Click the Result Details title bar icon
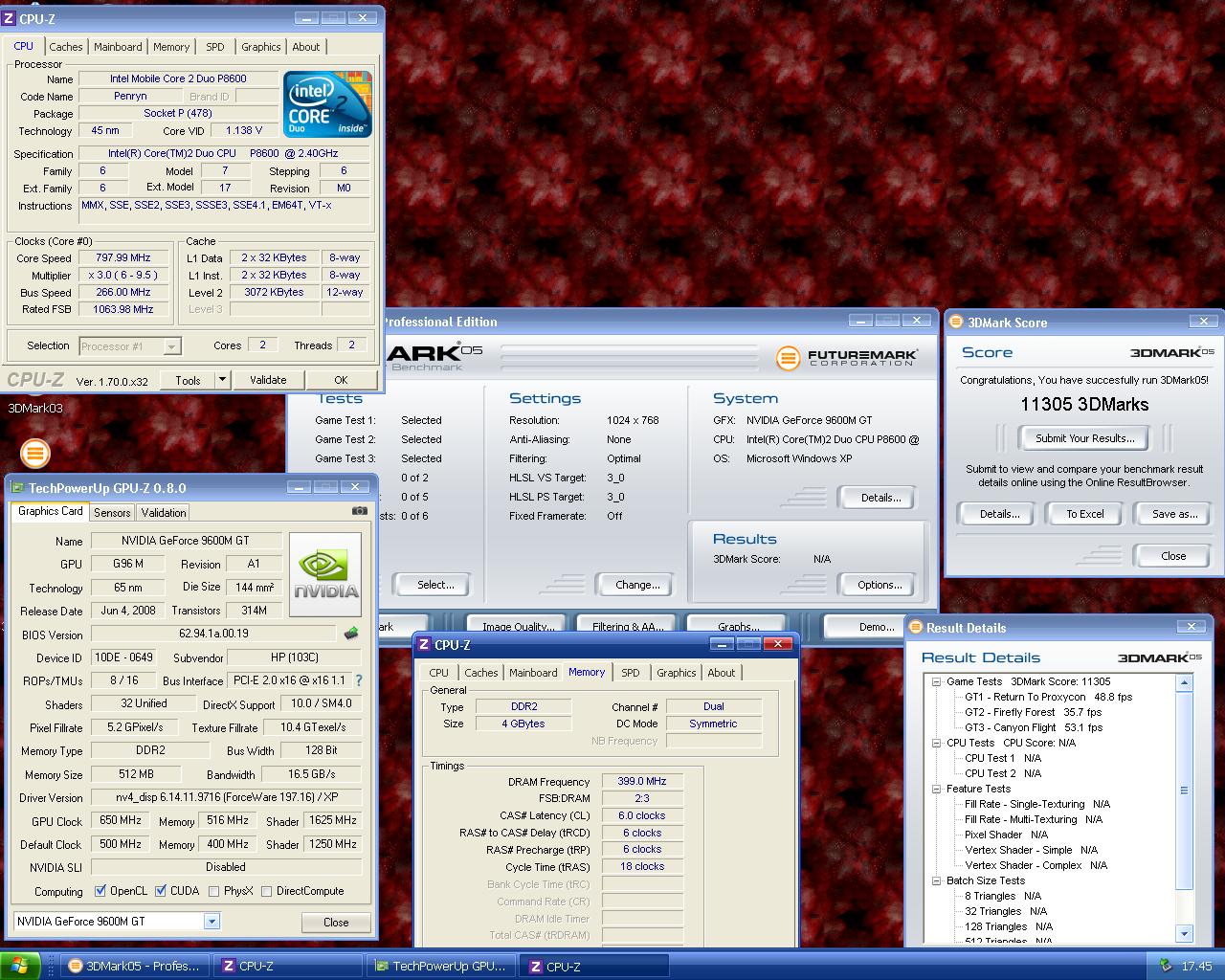 click(x=916, y=628)
